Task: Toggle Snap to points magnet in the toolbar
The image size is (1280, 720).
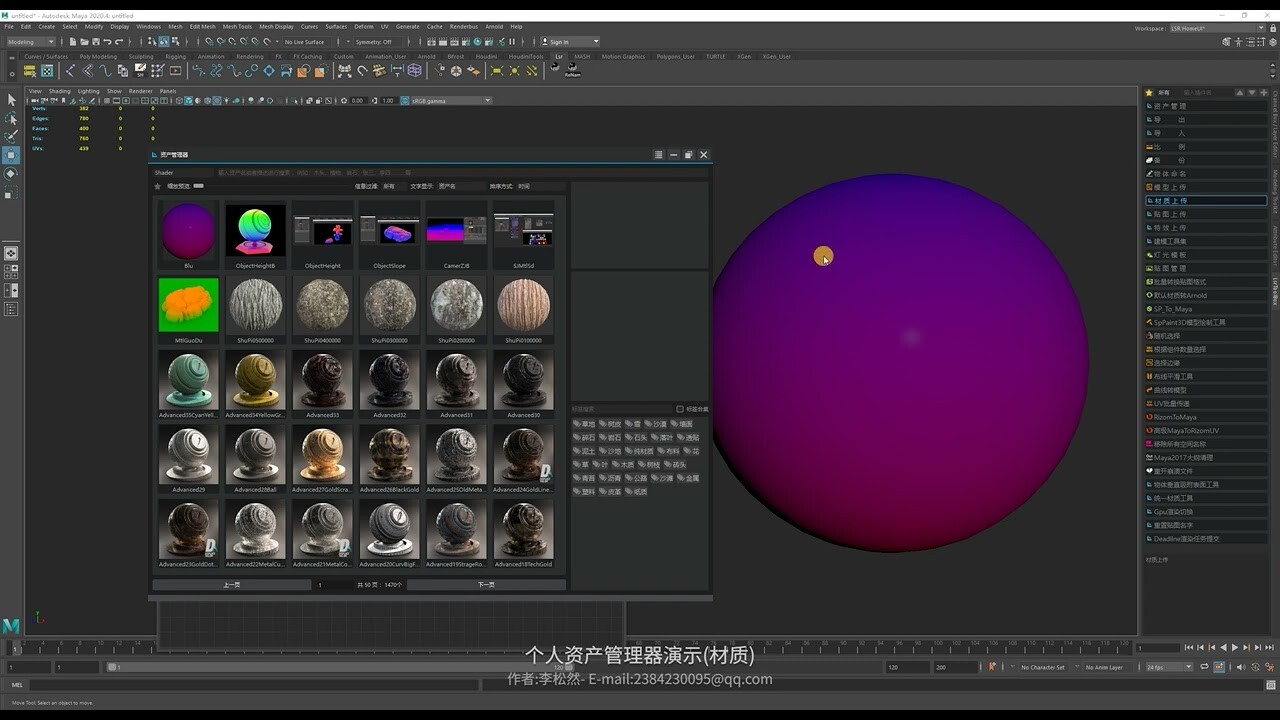Action: point(233,41)
